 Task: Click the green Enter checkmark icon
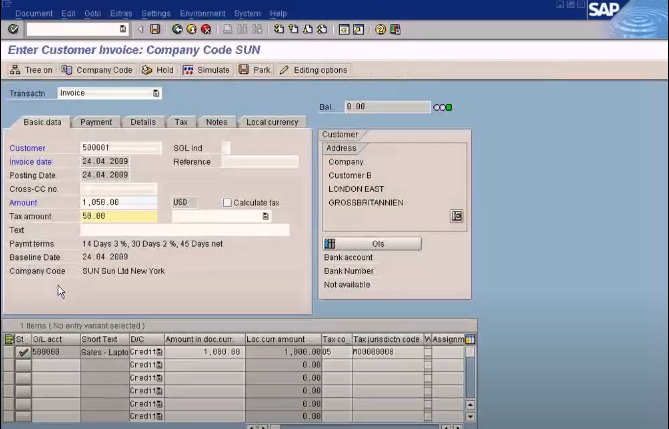click(x=13, y=29)
